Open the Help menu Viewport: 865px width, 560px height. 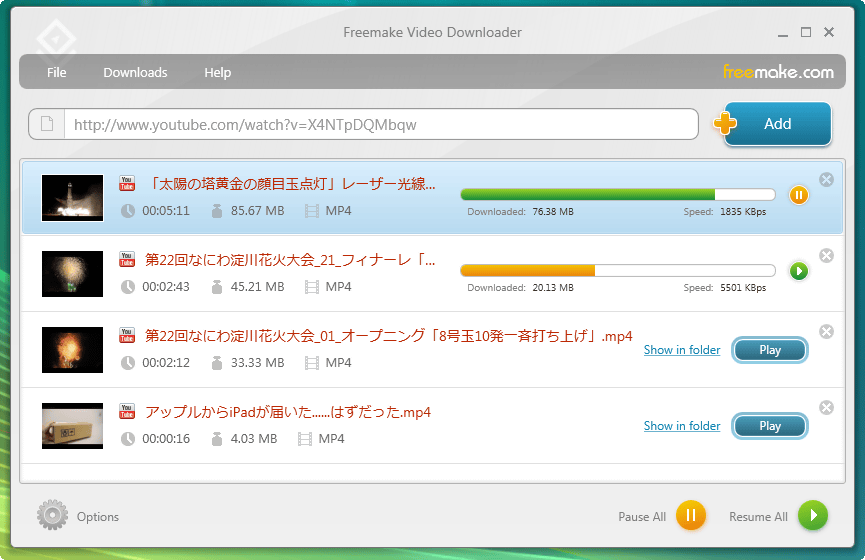tap(217, 72)
